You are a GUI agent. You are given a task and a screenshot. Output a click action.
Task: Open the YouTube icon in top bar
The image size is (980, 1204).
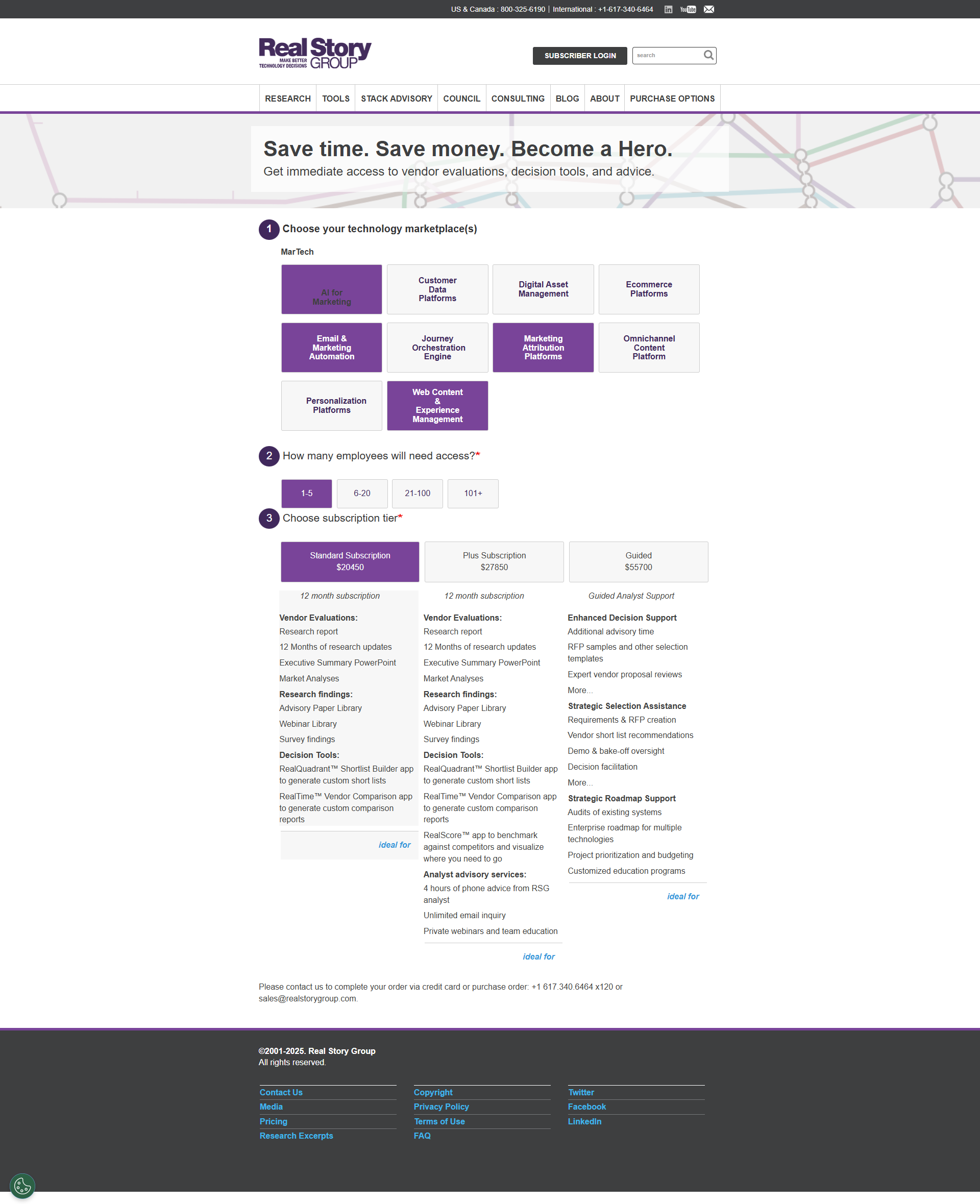(x=688, y=9)
